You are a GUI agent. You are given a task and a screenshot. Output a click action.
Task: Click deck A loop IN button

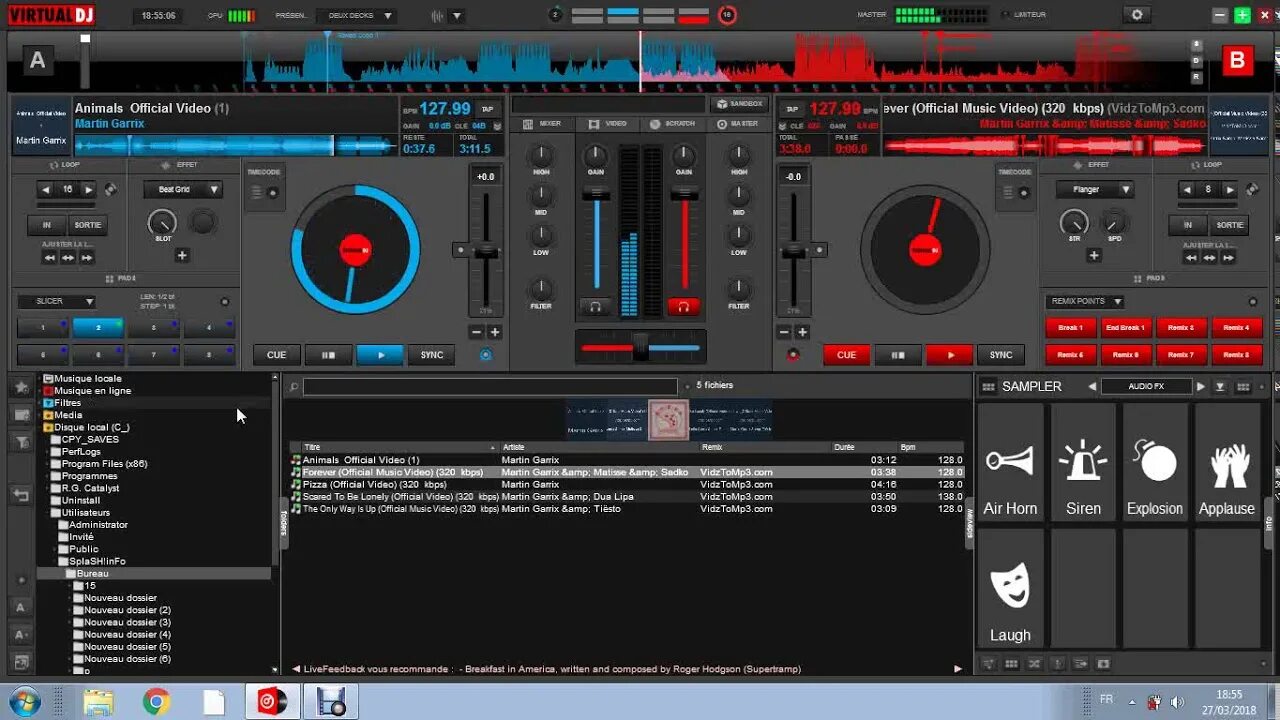pyautogui.click(x=46, y=225)
